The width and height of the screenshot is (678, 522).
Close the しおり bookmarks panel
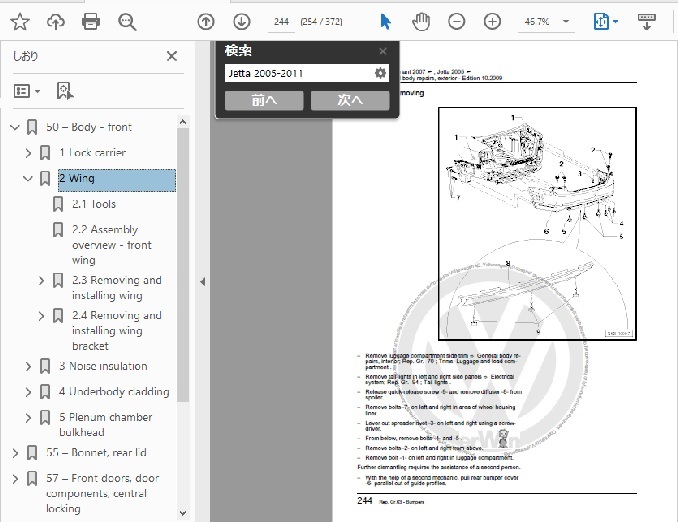coord(172,56)
